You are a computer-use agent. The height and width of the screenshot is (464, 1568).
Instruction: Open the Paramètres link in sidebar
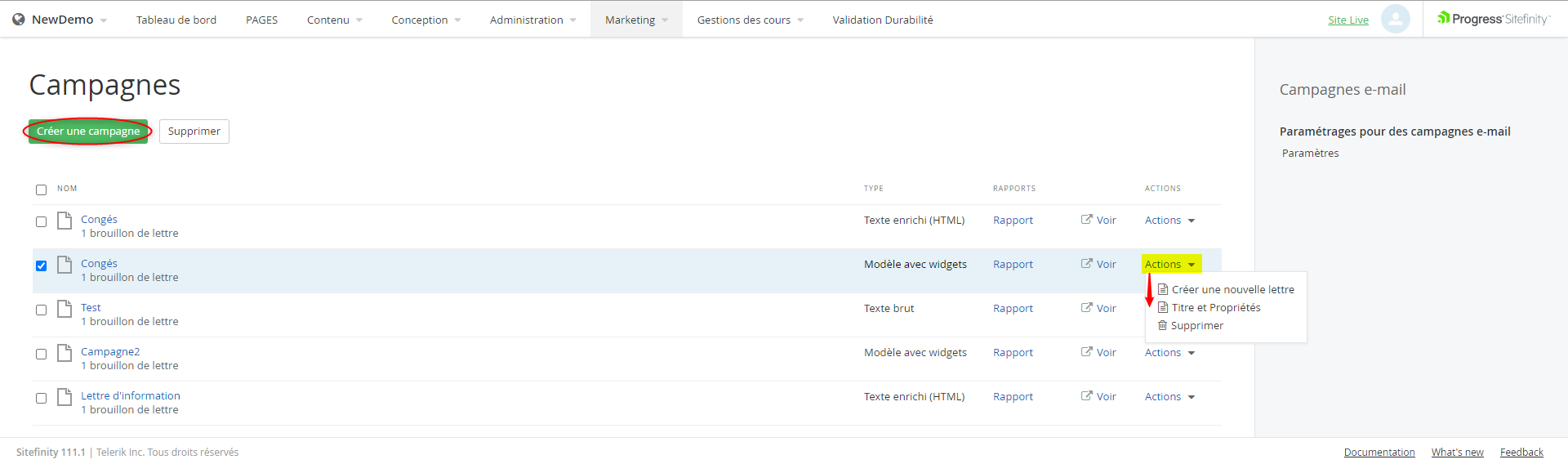point(1310,153)
